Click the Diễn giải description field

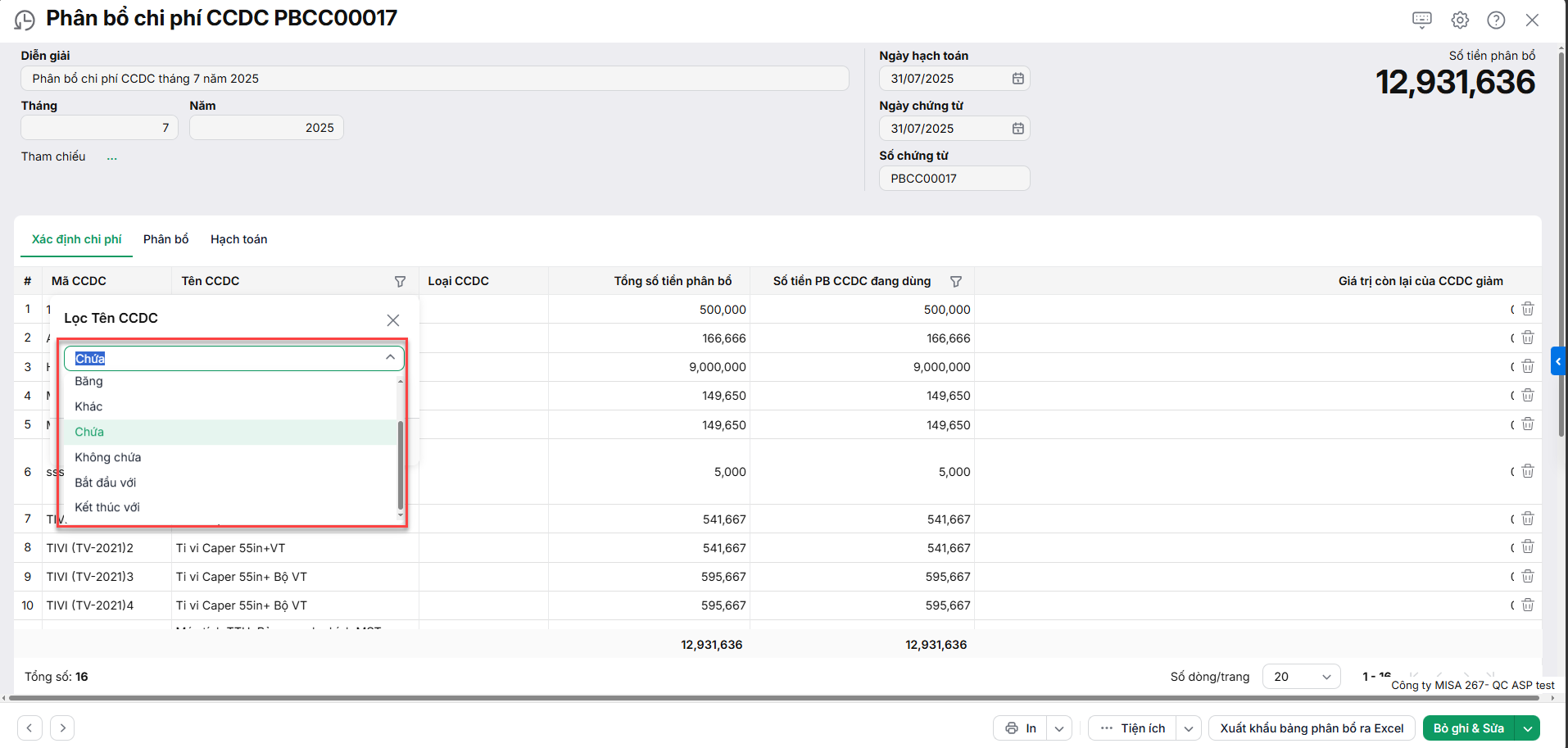435,79
